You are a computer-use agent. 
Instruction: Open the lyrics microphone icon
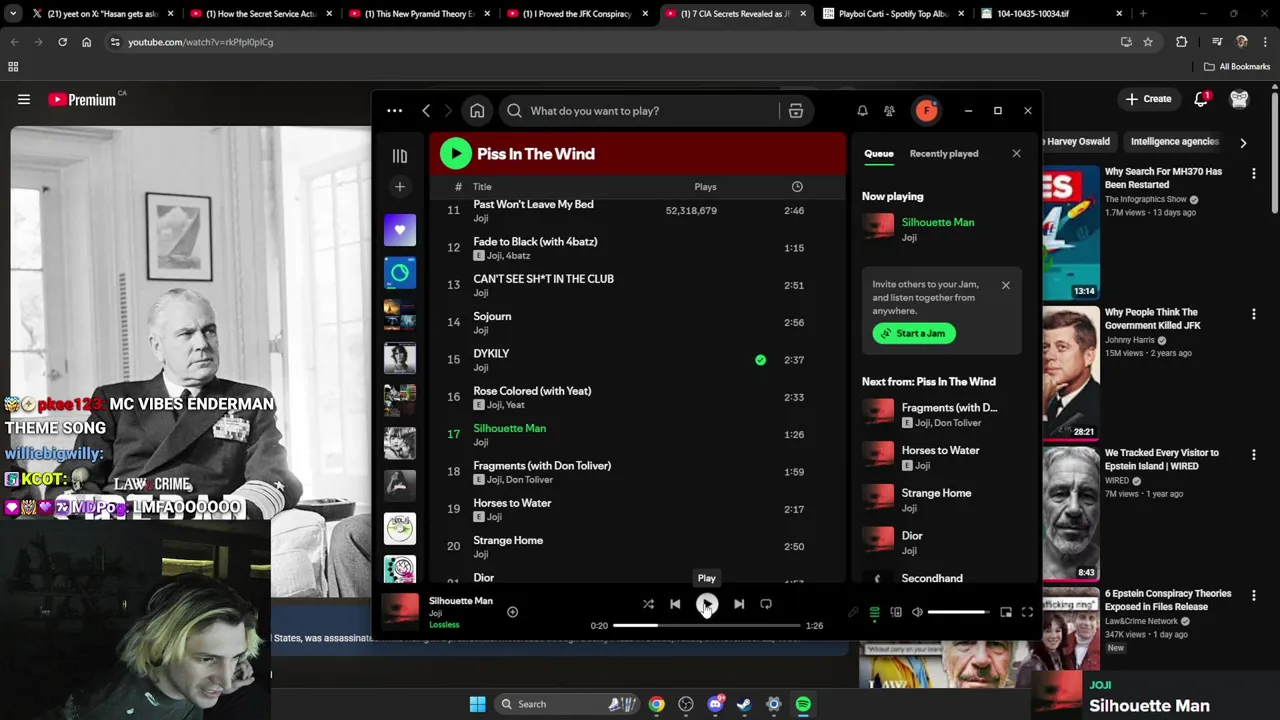853,612
